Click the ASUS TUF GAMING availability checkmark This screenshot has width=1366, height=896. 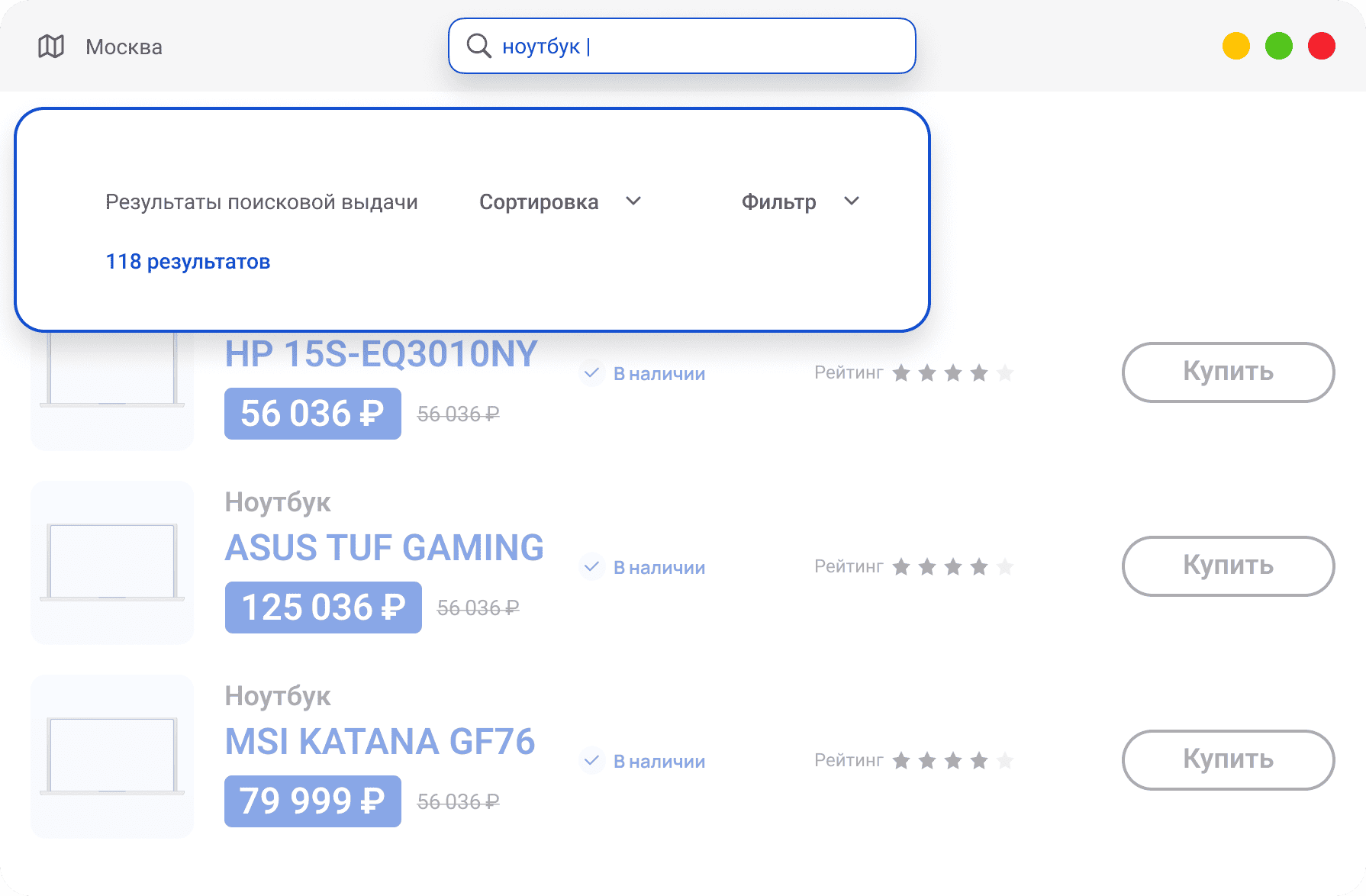tap(591, 567)
